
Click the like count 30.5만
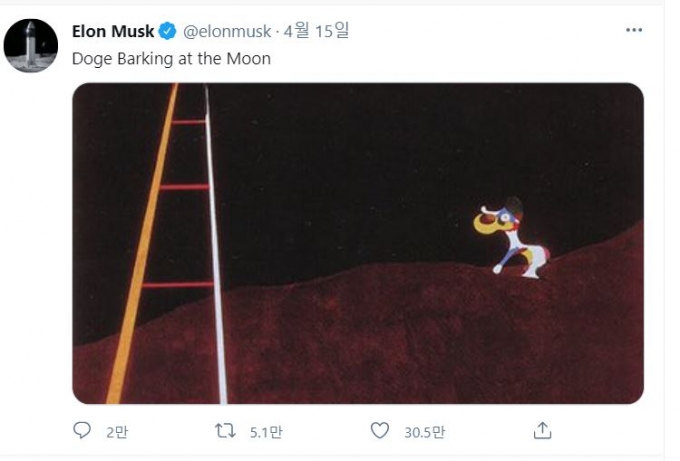(423, 432)
